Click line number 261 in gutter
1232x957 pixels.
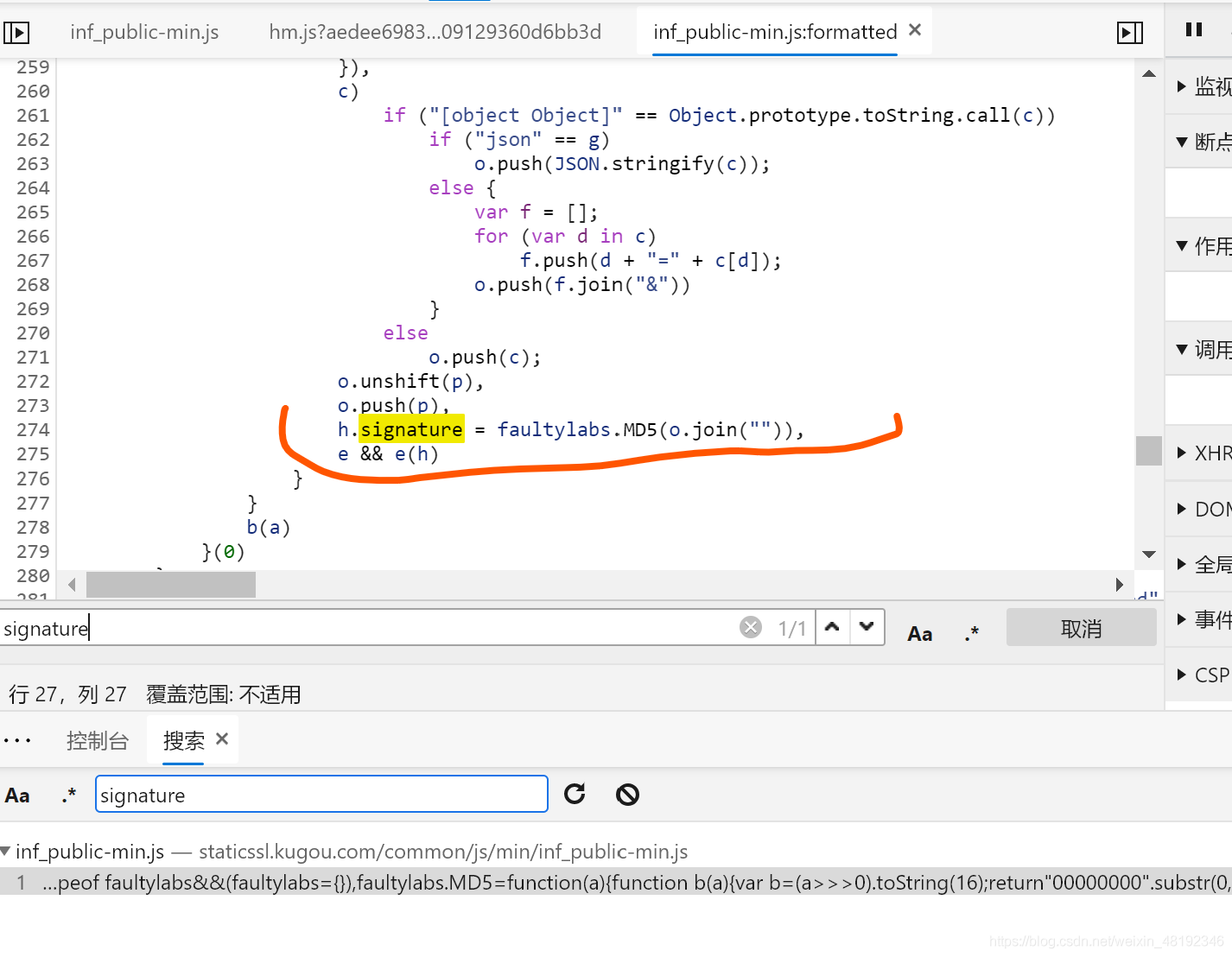34,115
